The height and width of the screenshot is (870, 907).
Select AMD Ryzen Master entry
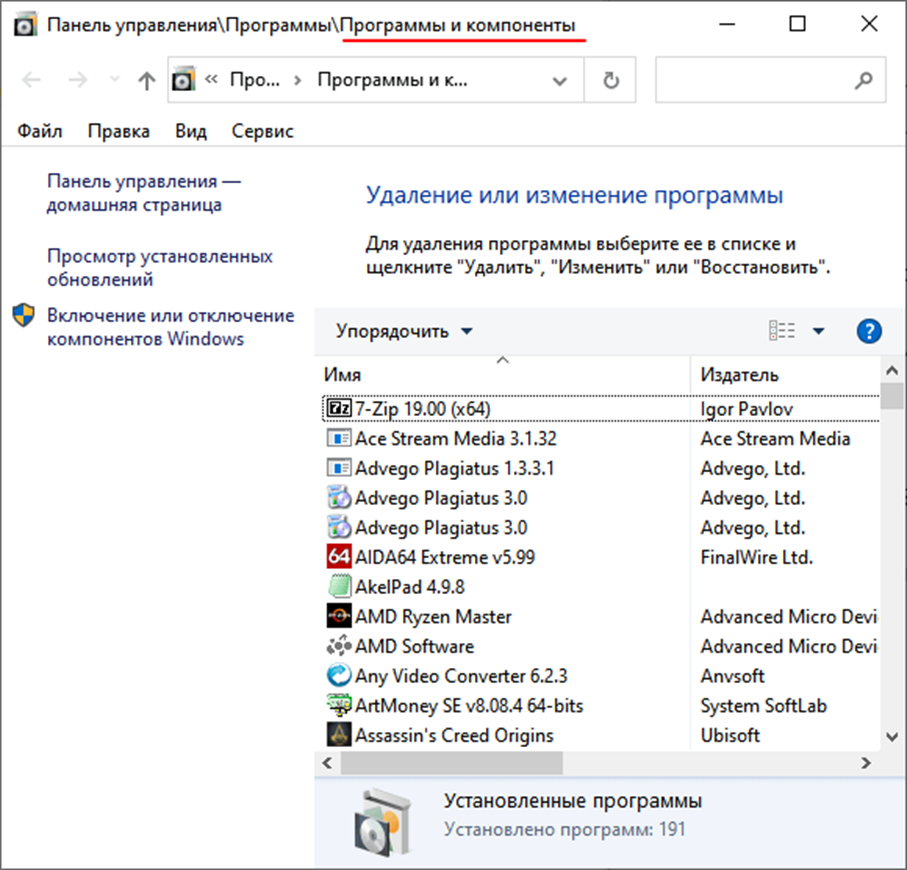click(x=433, y=617)
